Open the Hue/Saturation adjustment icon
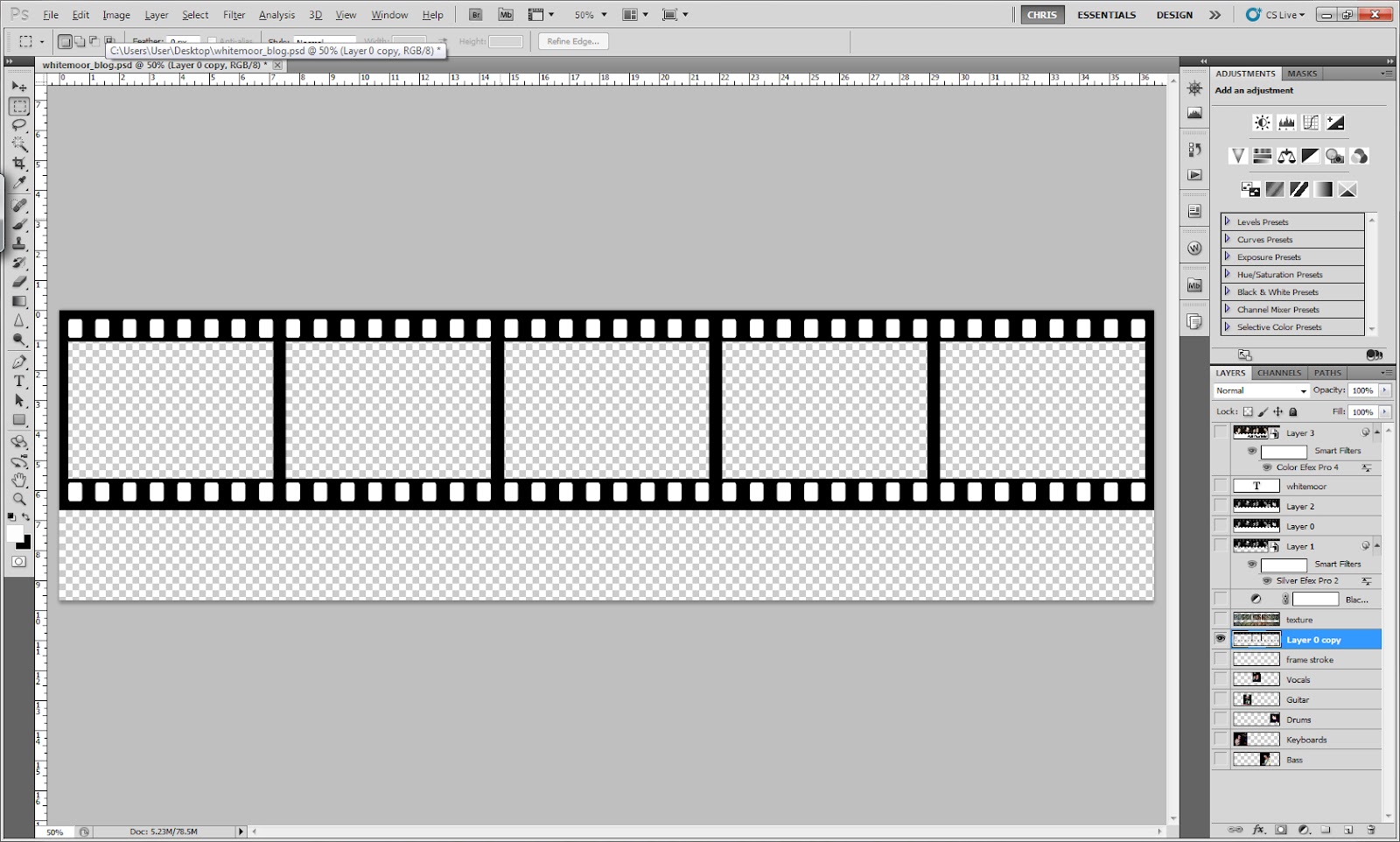This screenshot has width=1400, height=842. tap(1263, 155)
